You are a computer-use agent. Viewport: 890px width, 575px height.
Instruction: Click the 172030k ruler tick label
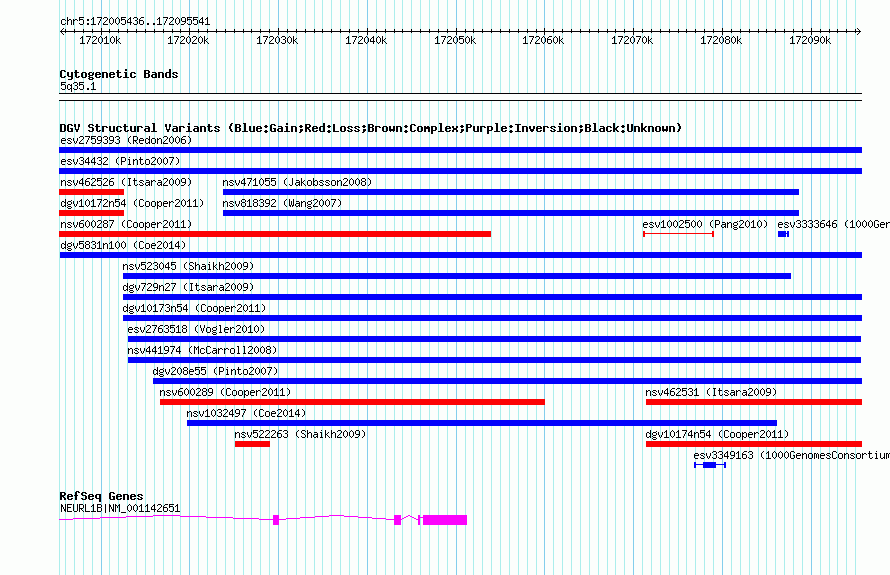point(277,40)
